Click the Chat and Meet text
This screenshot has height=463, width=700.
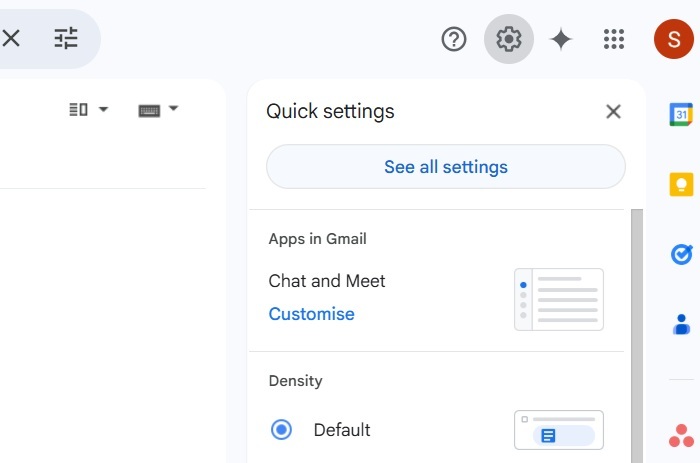[x=327, y=281]
